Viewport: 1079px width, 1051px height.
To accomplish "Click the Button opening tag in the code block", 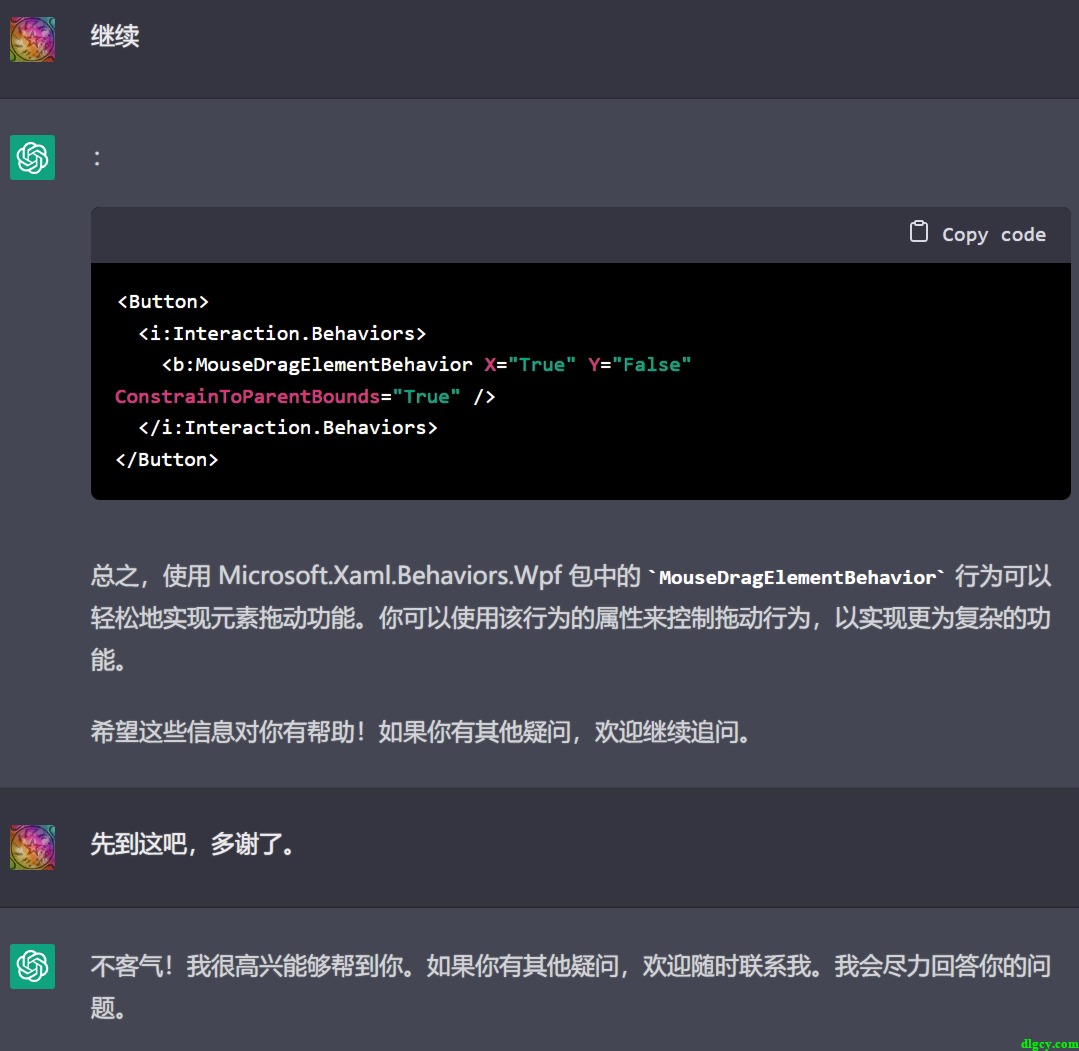I will [x=163, y=301].
